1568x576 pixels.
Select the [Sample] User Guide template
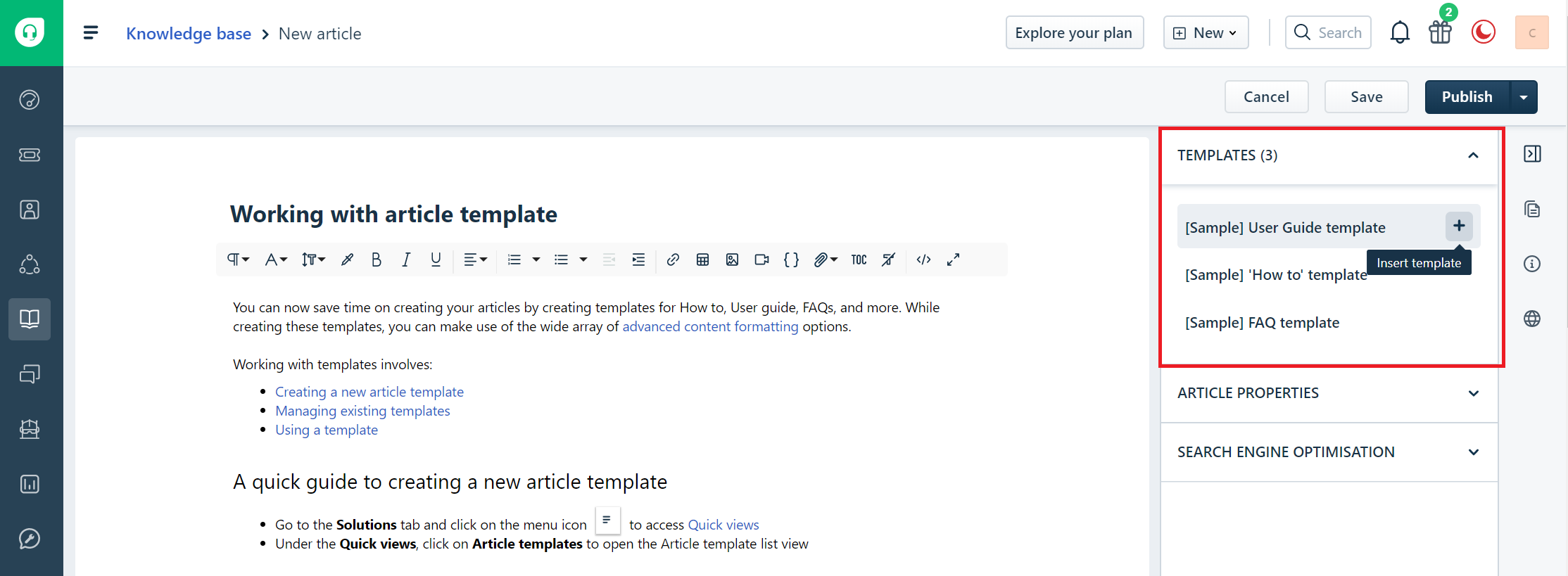pos(1285,227)
